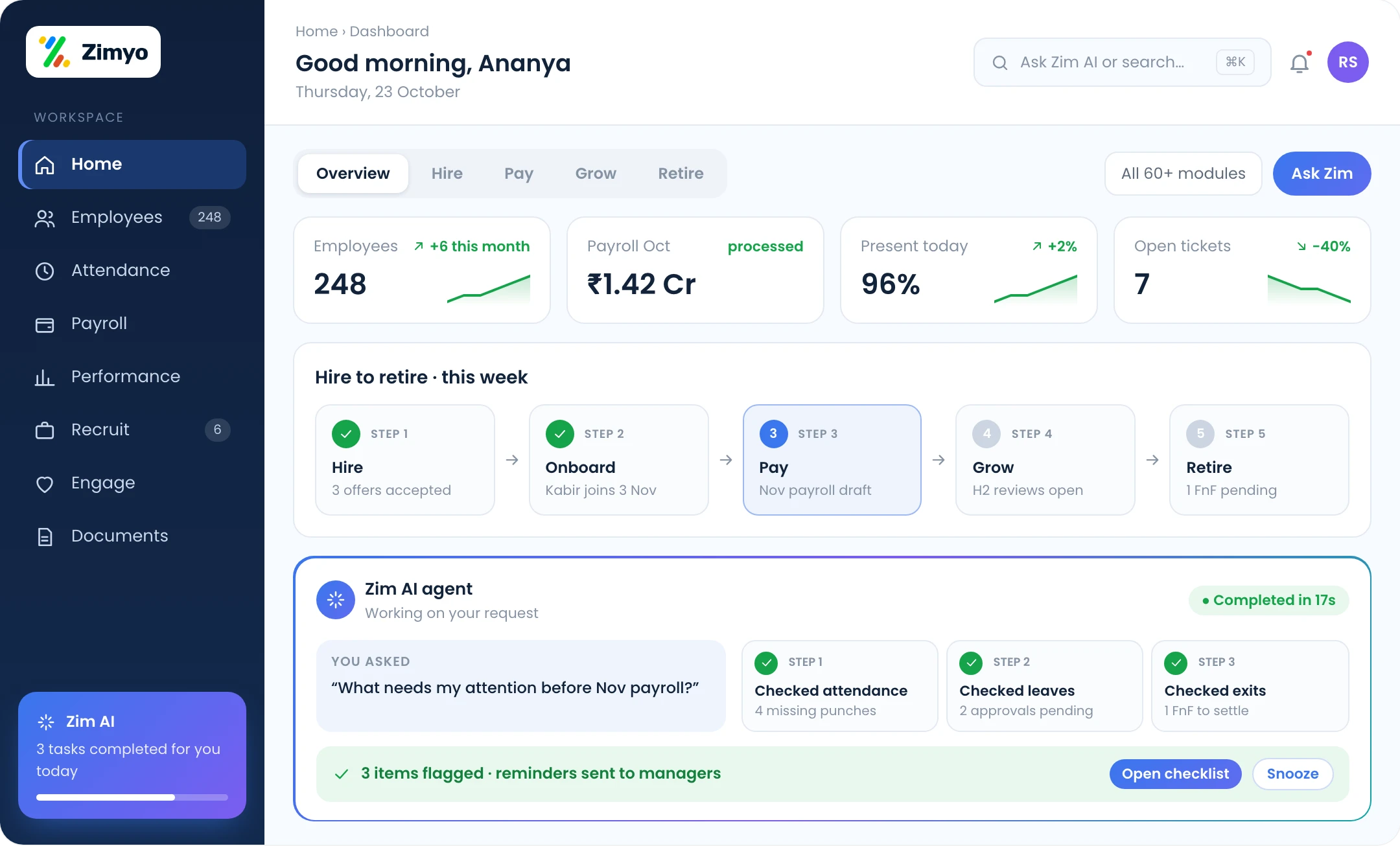
Task: Open Engage from the sidebar
Action: pos(132,483)
